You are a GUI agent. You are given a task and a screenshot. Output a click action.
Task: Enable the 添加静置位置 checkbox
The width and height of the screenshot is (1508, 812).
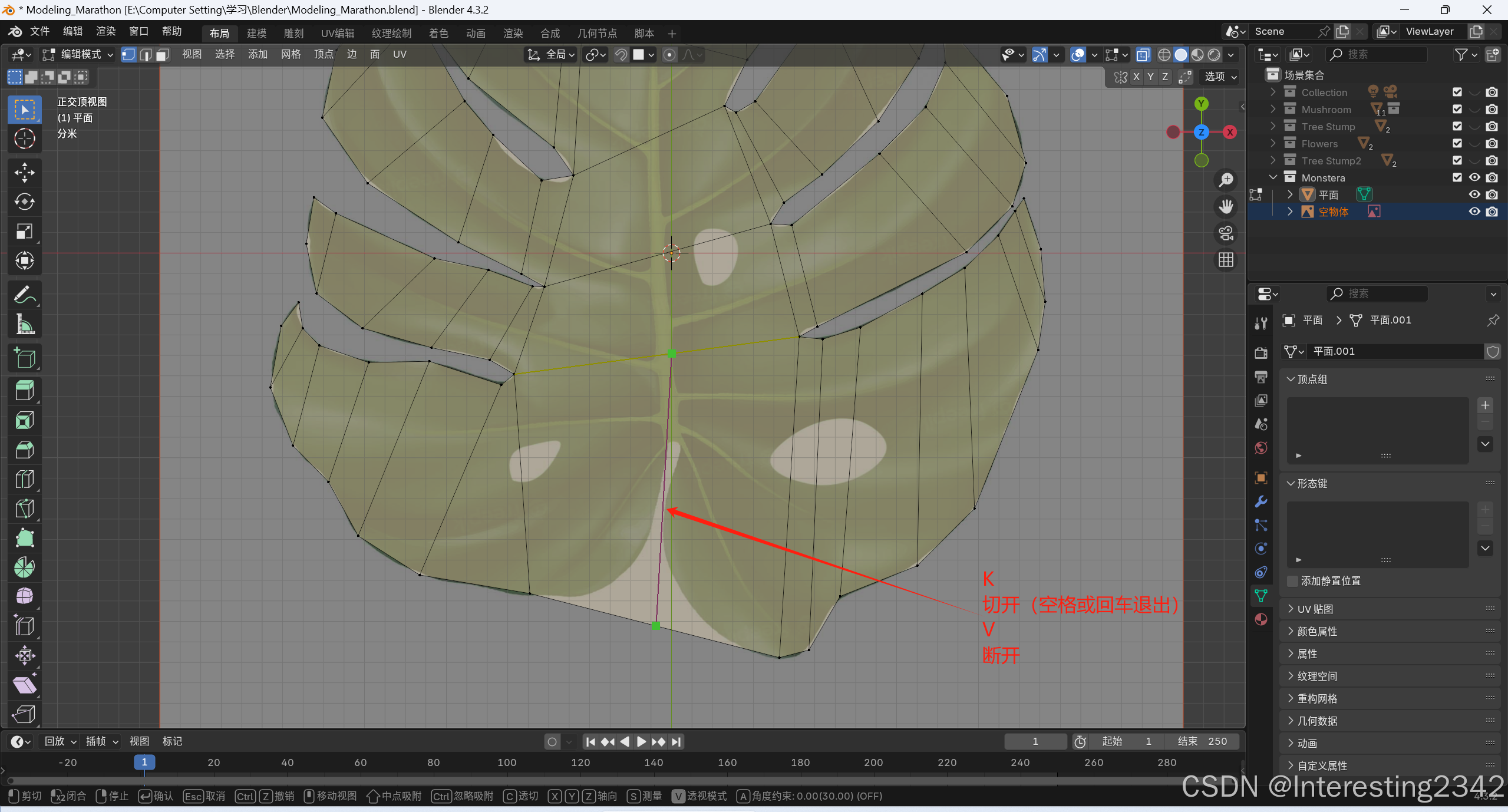pos(1293,581)
